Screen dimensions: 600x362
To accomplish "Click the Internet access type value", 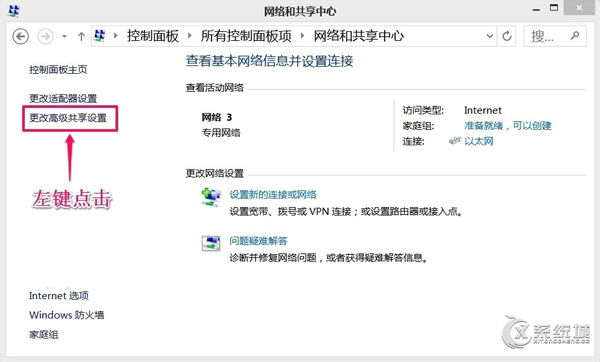I will coord(483,110).
